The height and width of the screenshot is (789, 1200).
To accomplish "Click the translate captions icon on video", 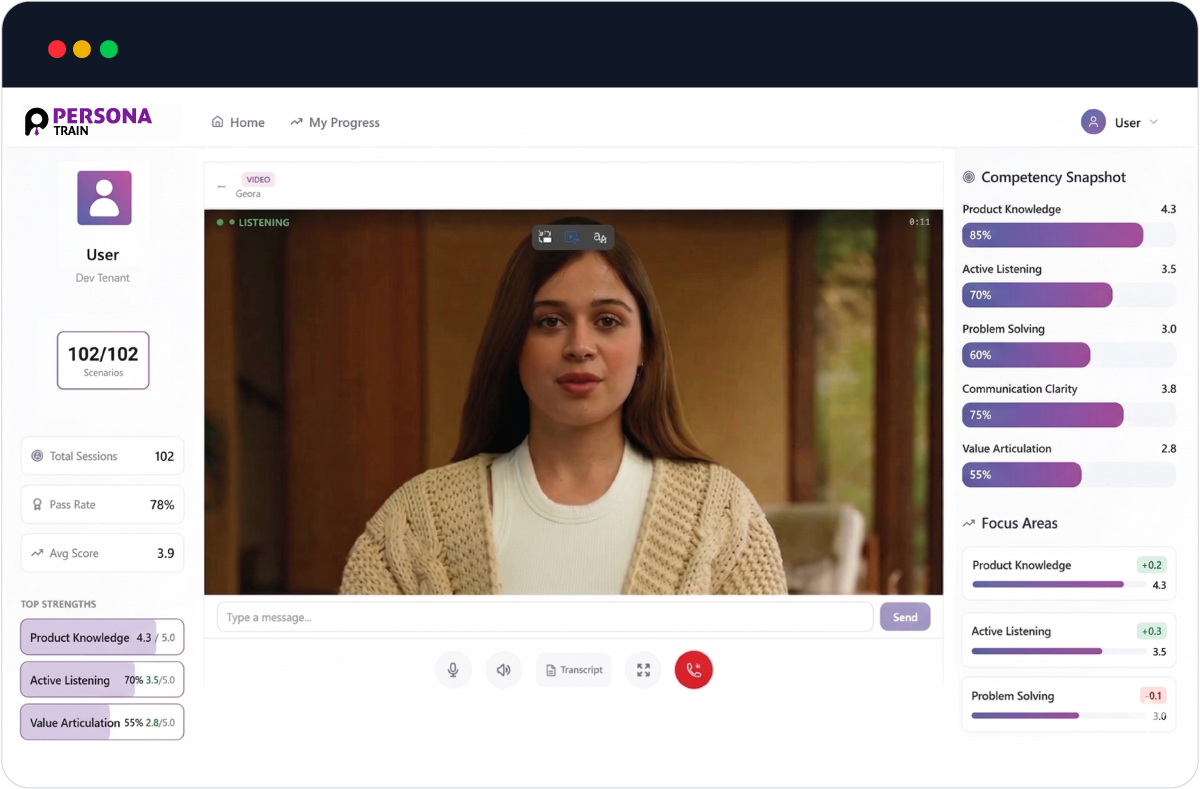I will [600, 237].
